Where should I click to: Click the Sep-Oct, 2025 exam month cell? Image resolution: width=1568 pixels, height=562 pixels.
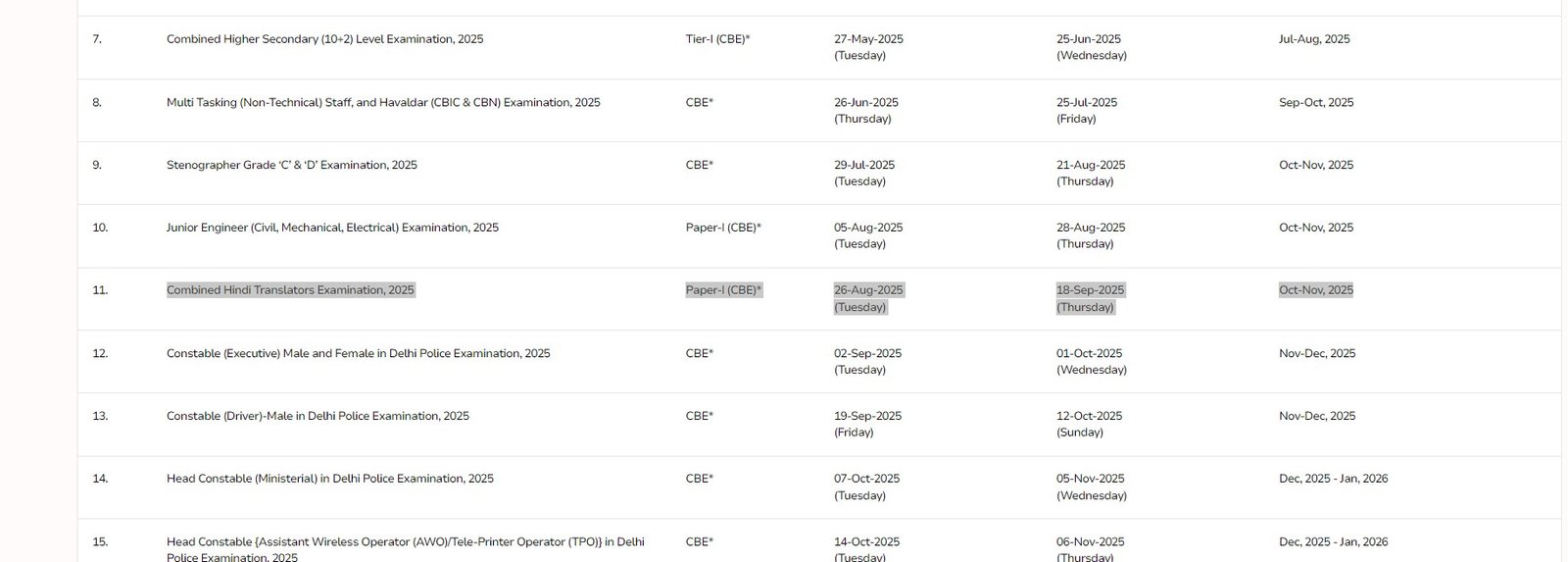click(x=1316, y=102)
